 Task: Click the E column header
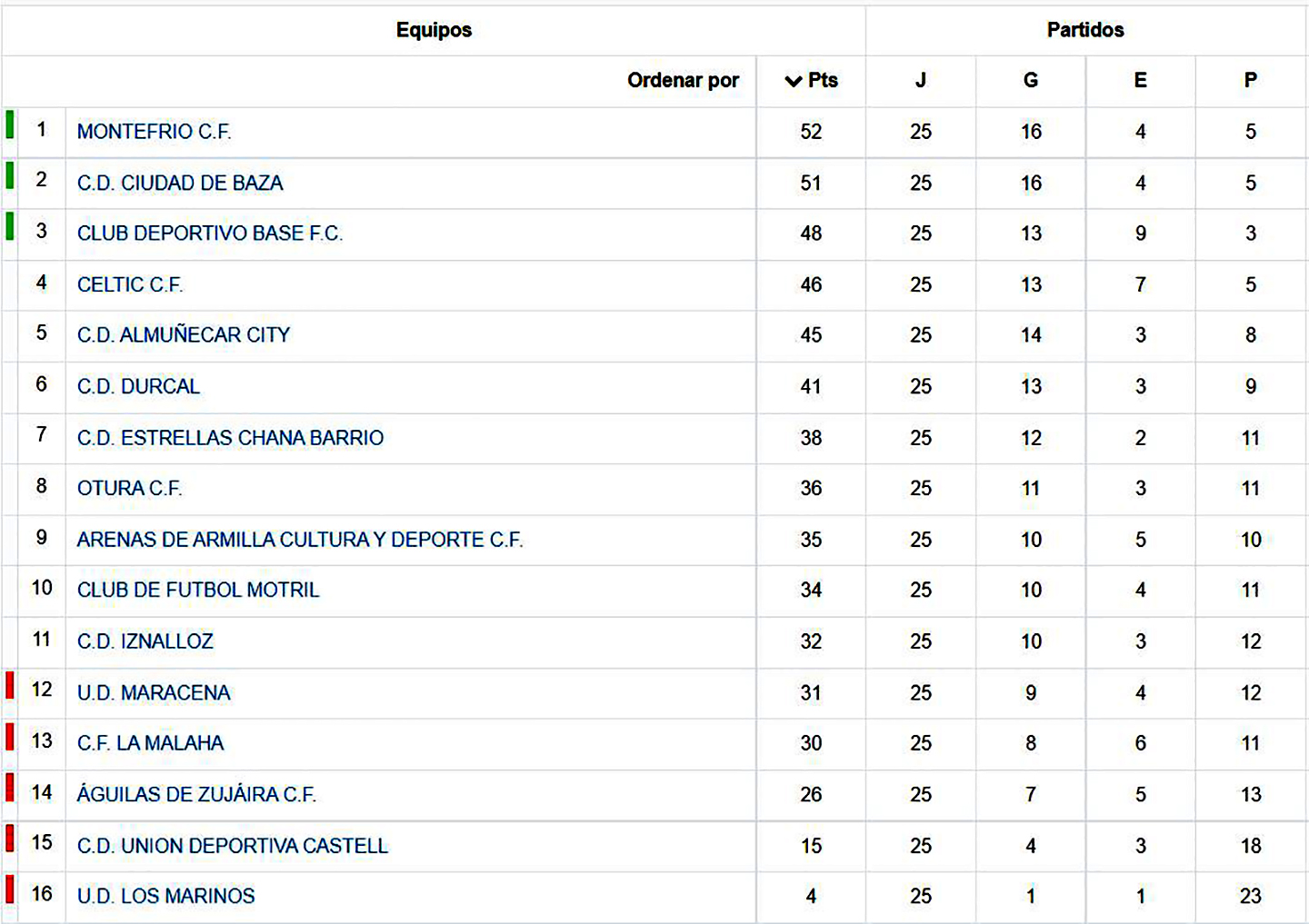[1140, 81]
